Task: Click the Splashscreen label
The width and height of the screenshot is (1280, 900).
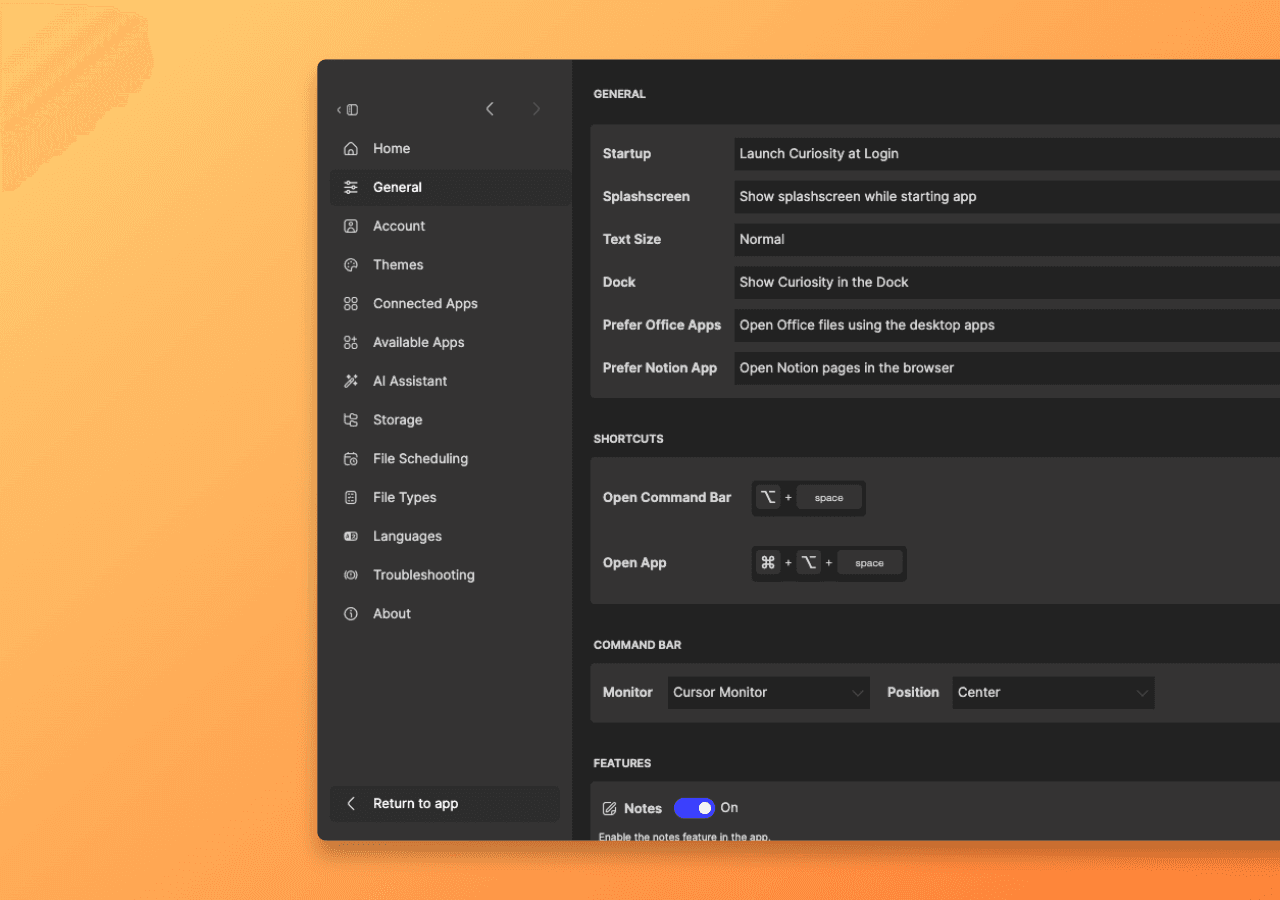Action: [x=646, y=197]
